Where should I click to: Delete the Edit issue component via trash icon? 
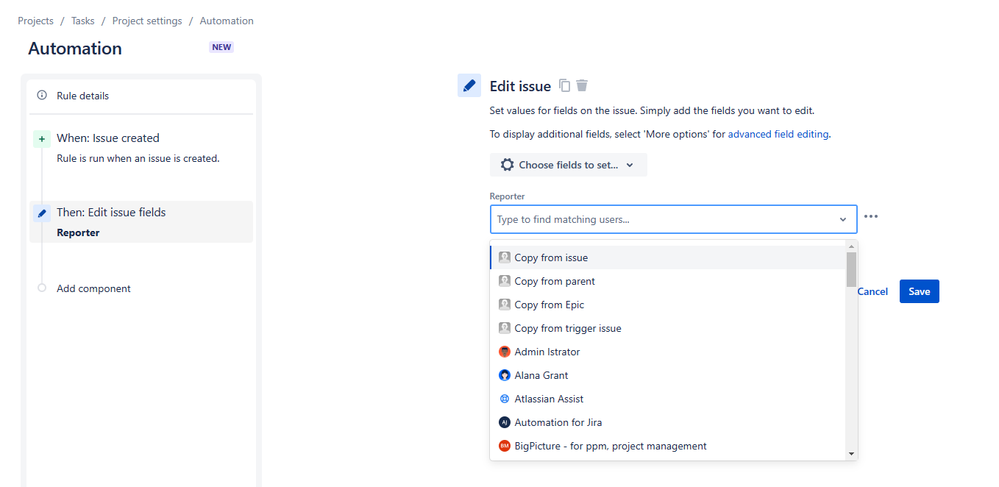coord(582,85)
